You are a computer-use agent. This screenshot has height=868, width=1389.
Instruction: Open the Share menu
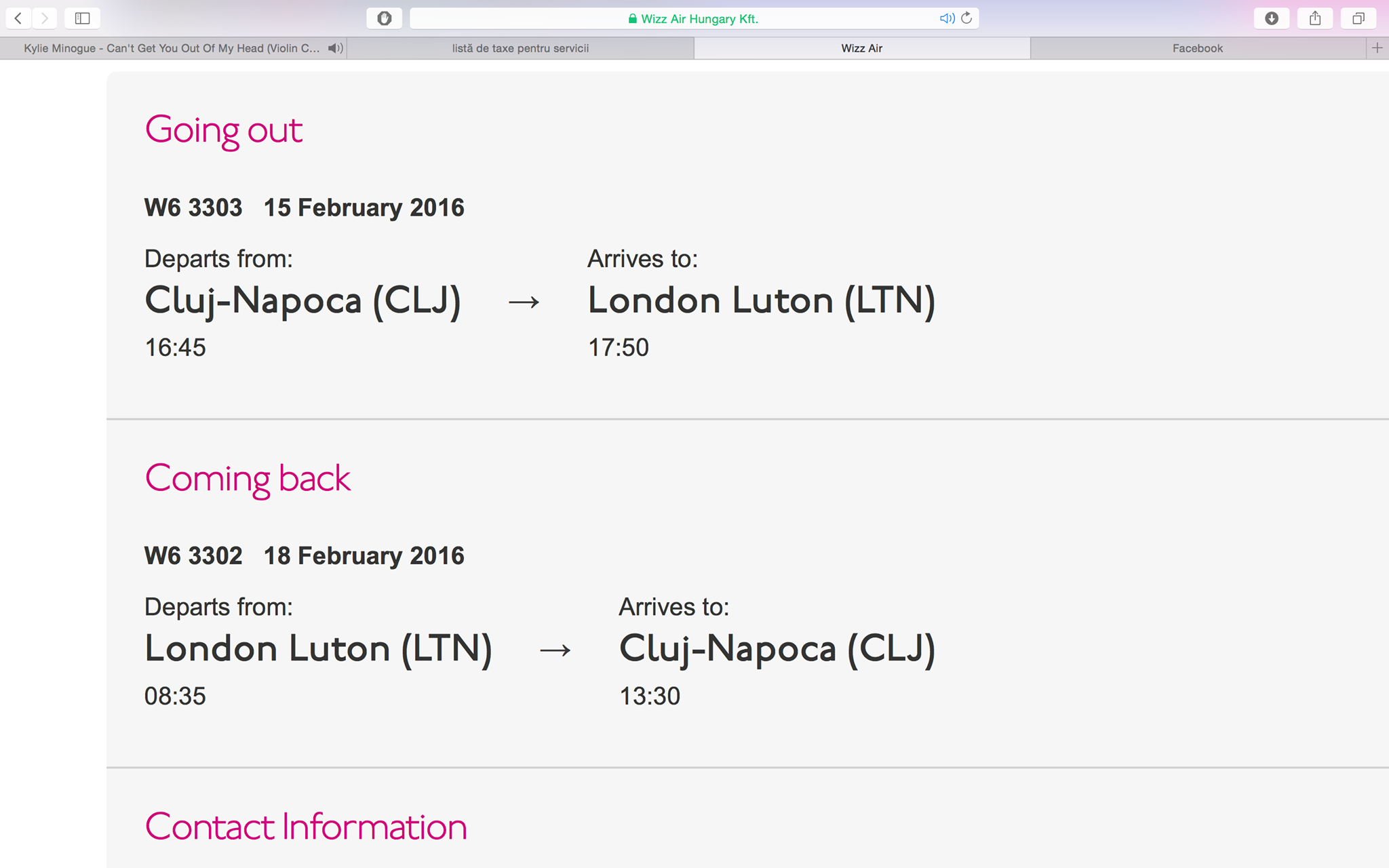(1315, 18)
